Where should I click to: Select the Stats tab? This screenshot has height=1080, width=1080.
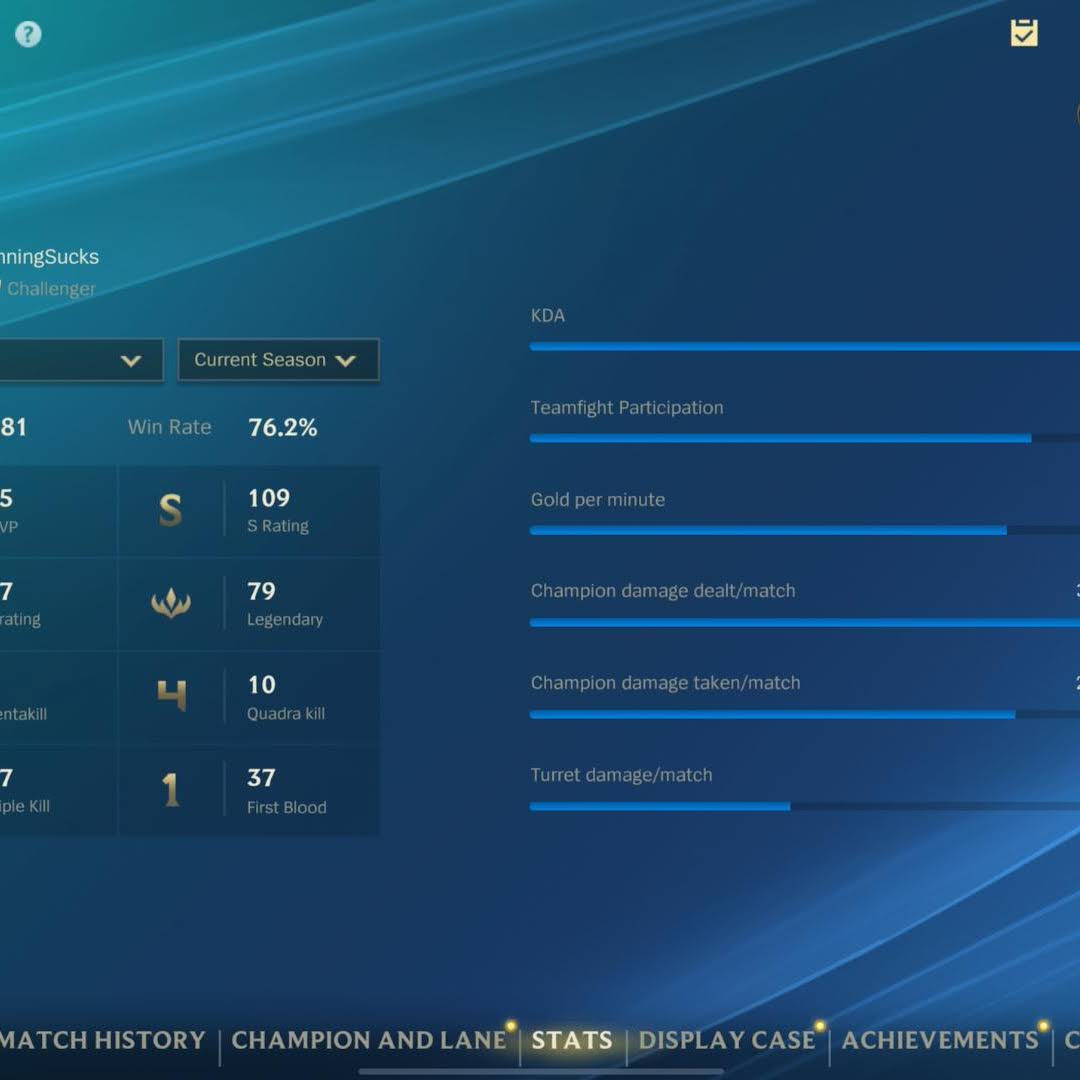tap(571, 1040)
